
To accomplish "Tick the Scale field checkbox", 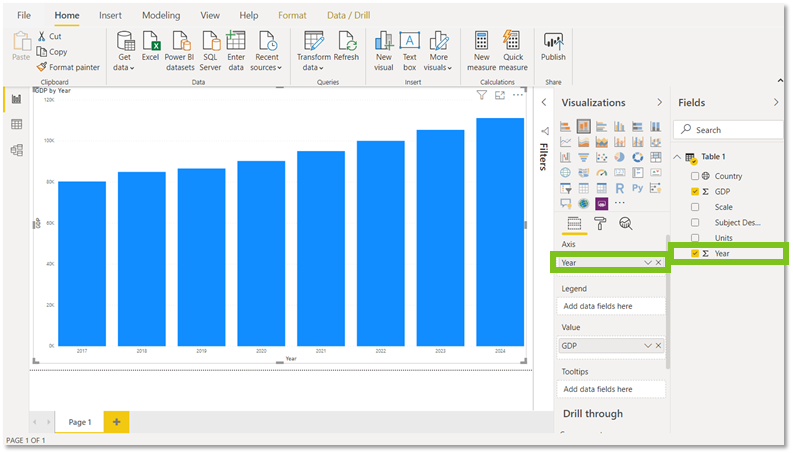I will 695,207.
